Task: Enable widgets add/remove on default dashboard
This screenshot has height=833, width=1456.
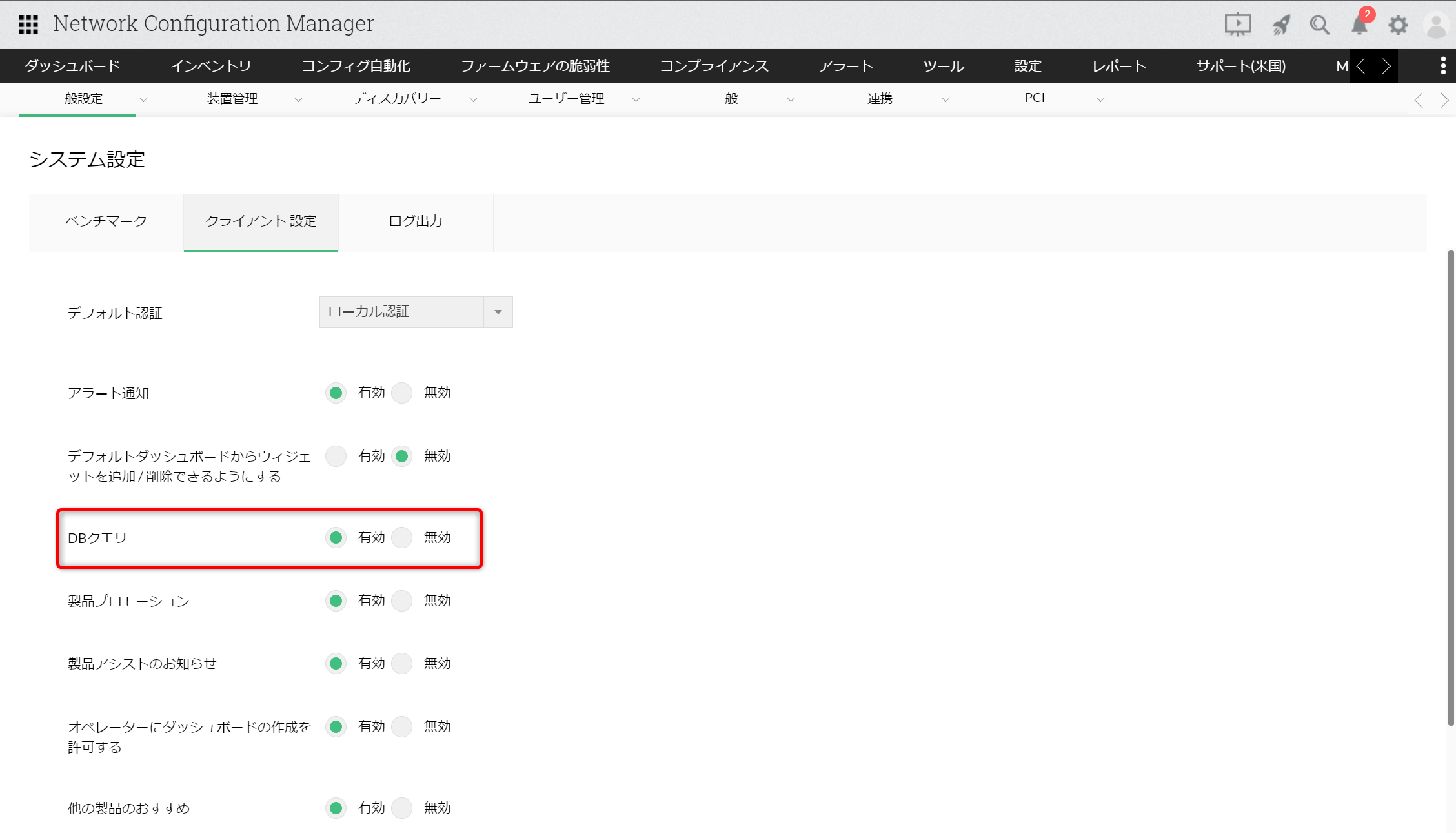Action: [336, 456]
